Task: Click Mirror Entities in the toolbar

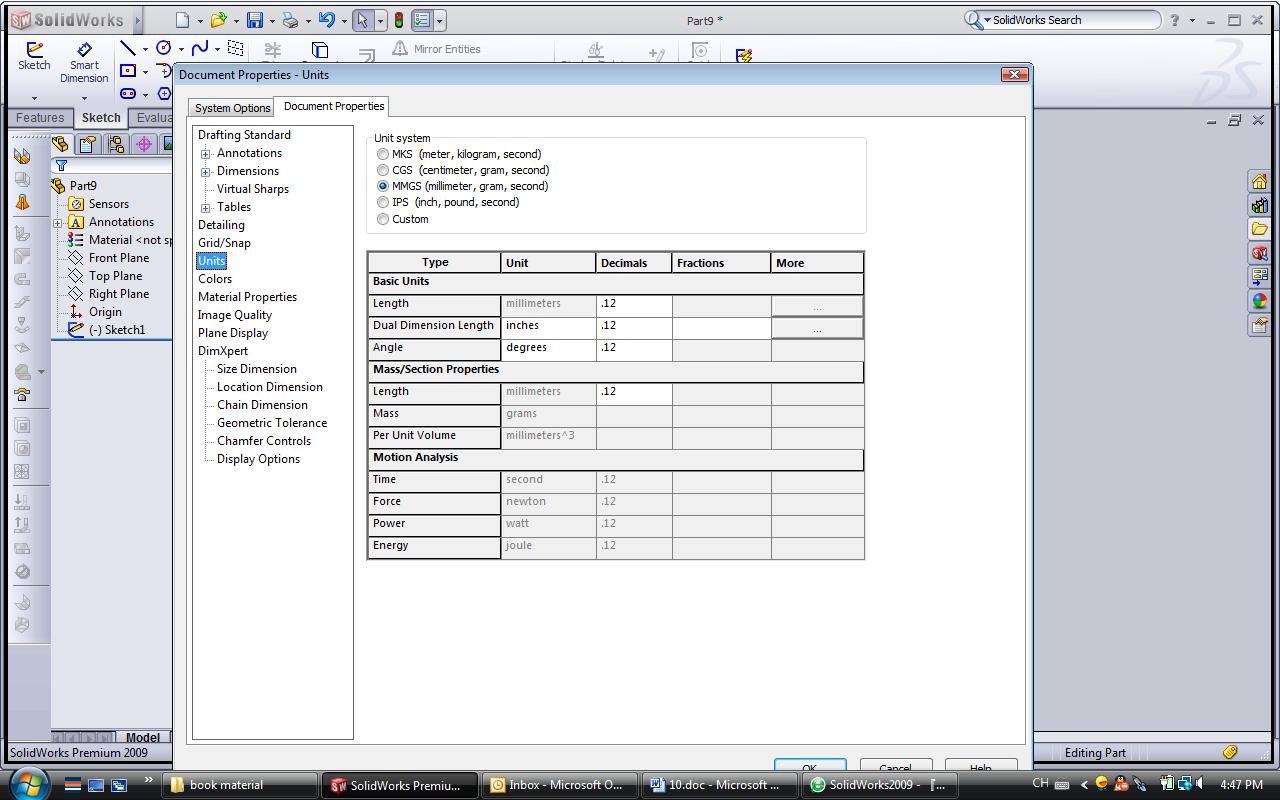Action: 436,49
